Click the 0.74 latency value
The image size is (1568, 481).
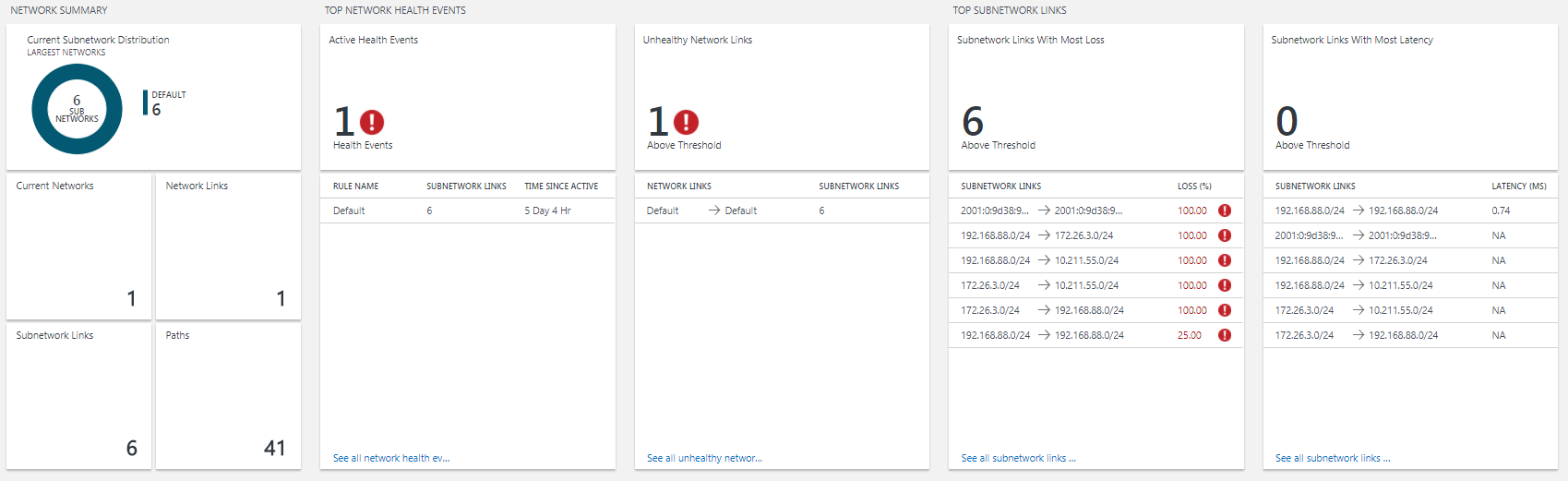(1501, 210)
